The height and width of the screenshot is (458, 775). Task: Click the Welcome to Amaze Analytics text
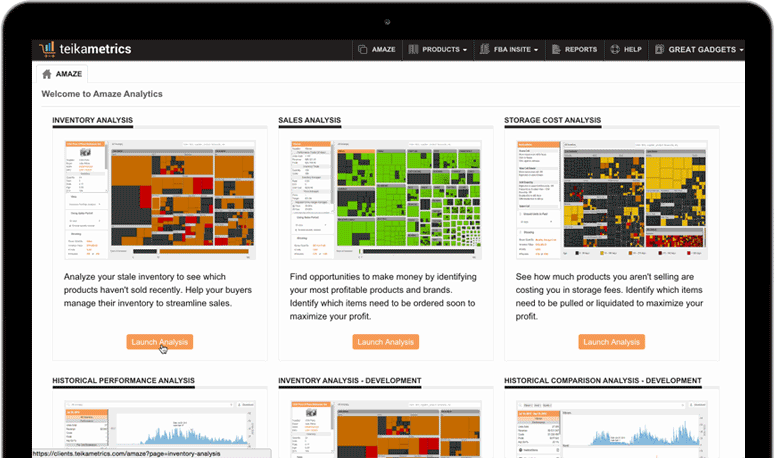pyautogui.click(x=102, y=94)
